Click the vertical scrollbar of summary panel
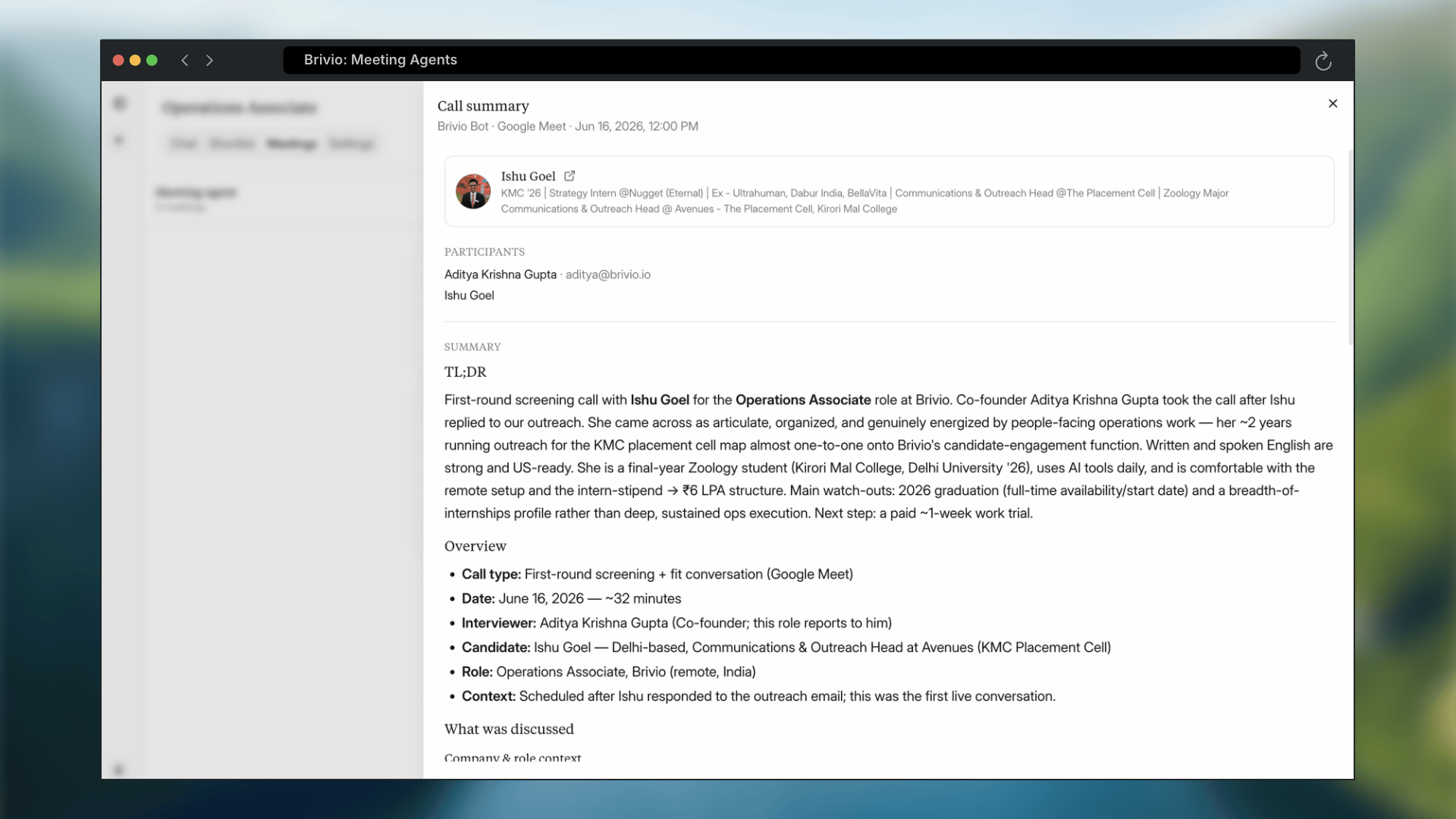 [x=1351, y=247]
